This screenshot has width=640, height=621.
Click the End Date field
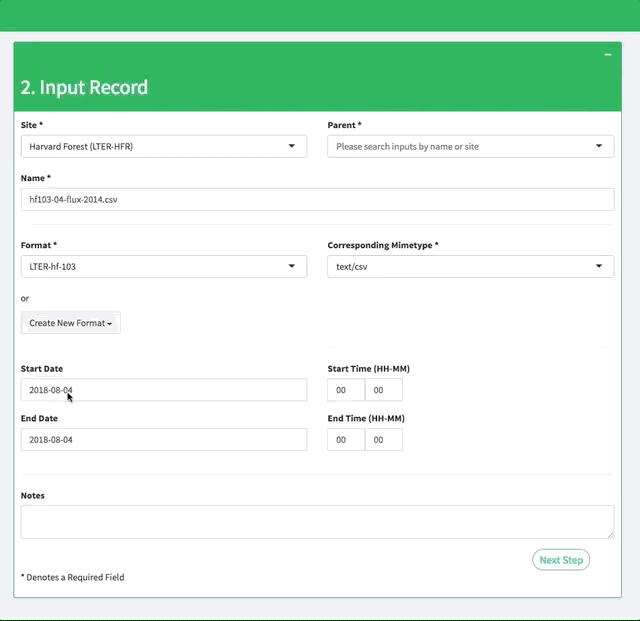pyautogui.click(x=163, y=440)
